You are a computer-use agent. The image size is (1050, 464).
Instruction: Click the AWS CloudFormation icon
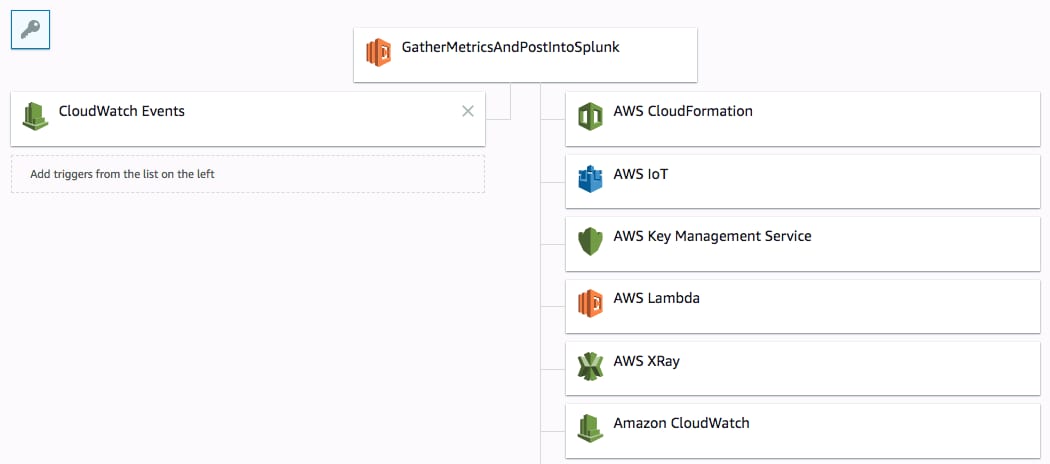[x=590, y=117]
